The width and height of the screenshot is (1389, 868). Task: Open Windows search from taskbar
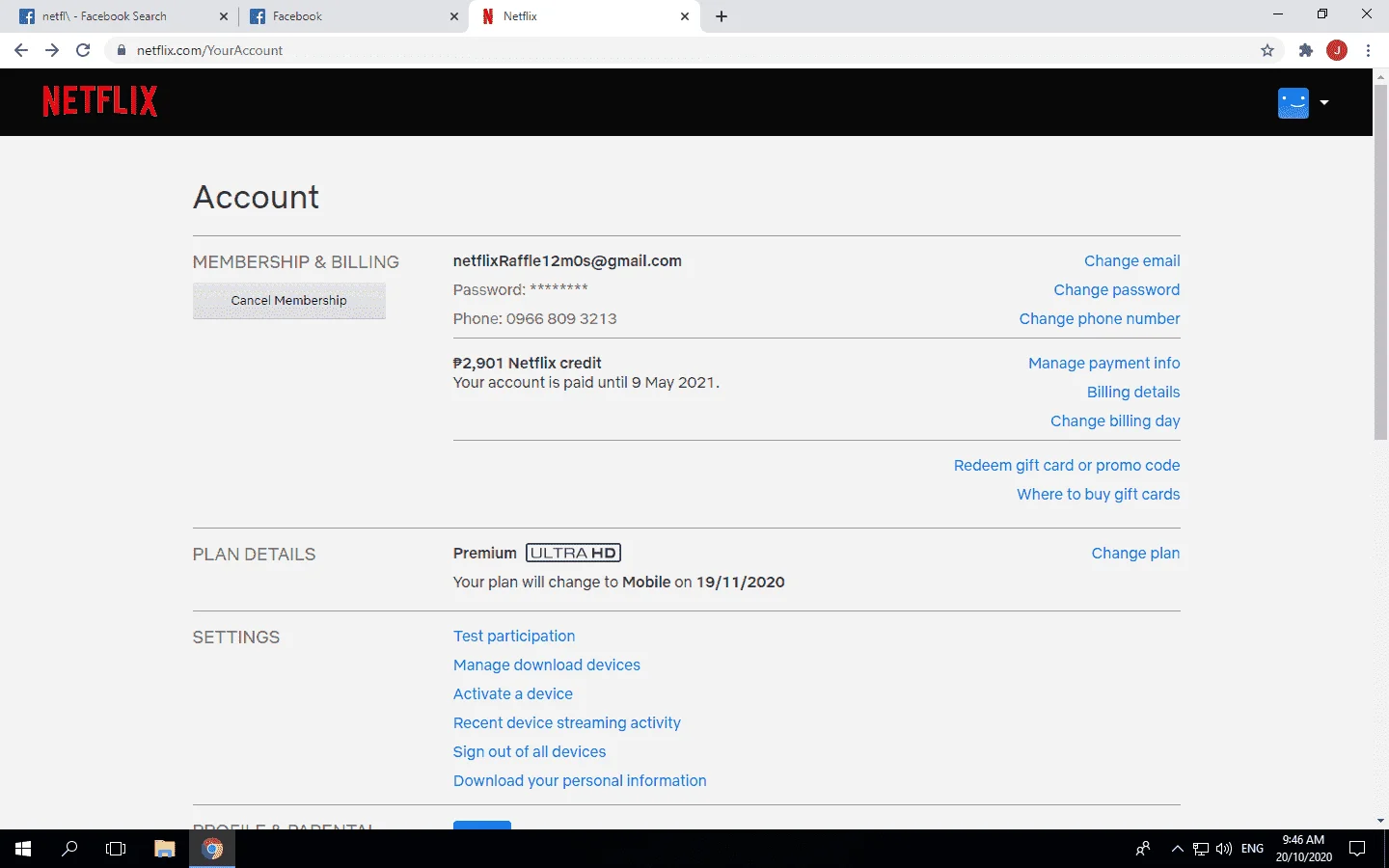[x=69, y=849]
